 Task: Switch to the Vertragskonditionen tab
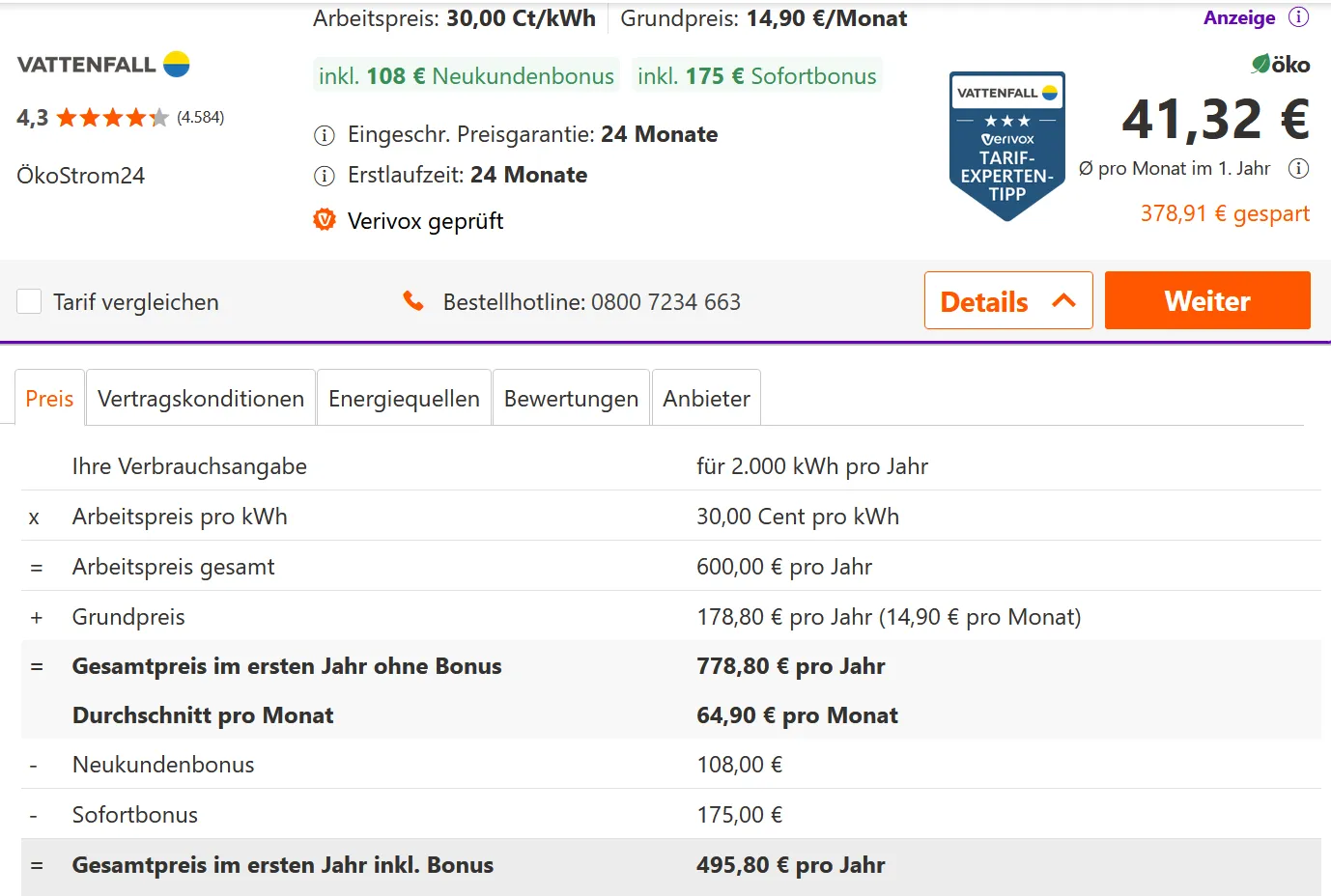pyautogui.click(x=201, y=399)
